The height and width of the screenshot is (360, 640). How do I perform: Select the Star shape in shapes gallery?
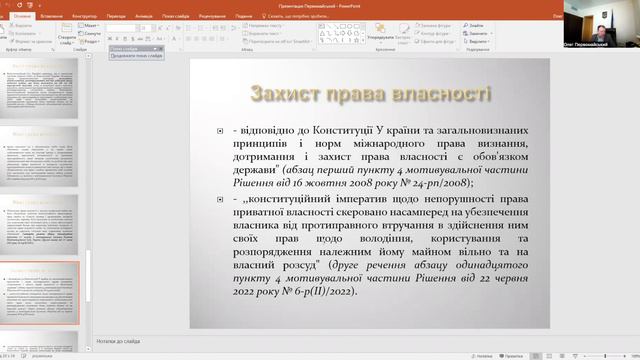coord(356,40)
